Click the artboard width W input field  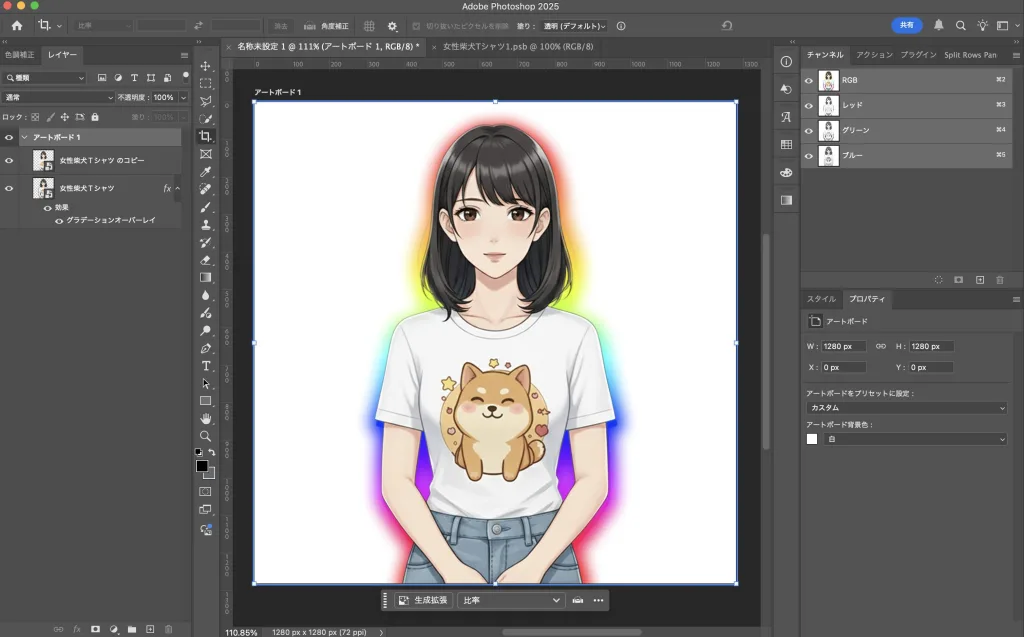coord(844,346)
